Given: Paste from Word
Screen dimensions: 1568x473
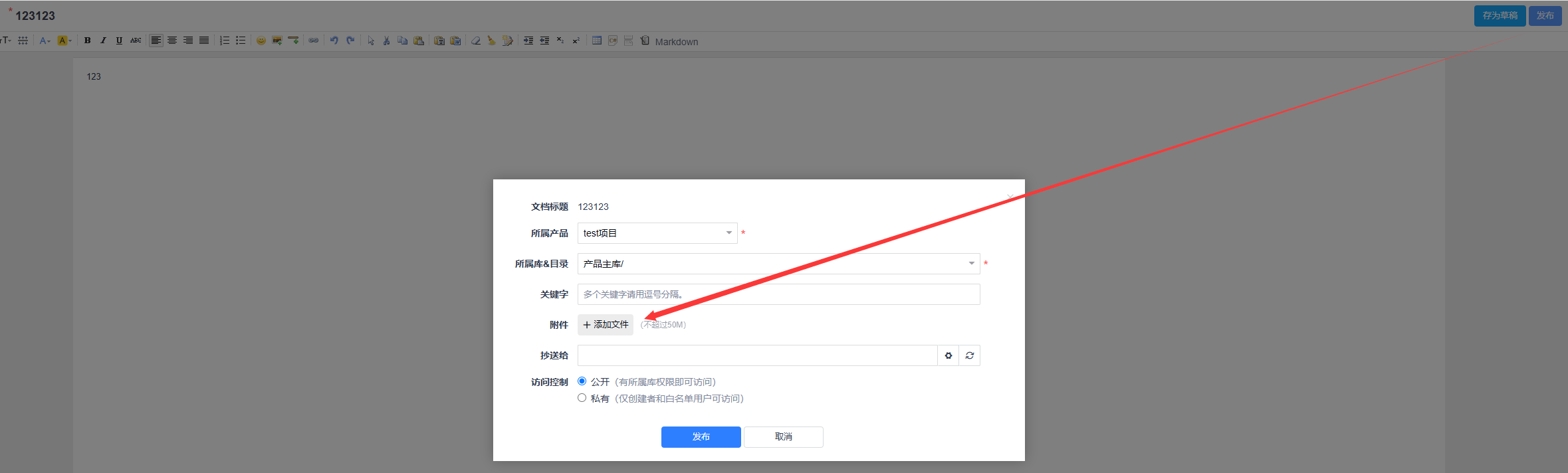Looking at the screenshot, I should 455,41.
